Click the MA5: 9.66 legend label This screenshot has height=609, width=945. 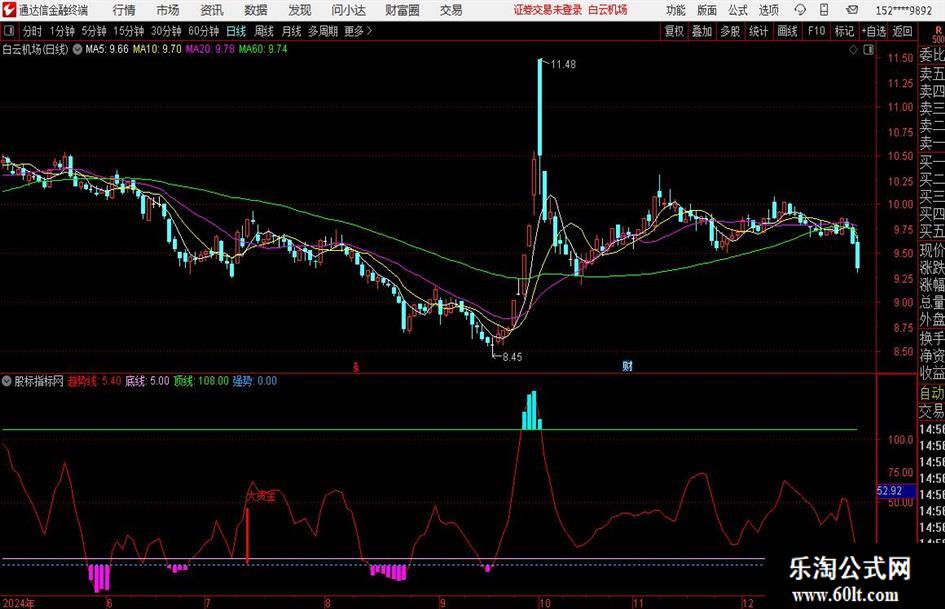pos(107,49)
